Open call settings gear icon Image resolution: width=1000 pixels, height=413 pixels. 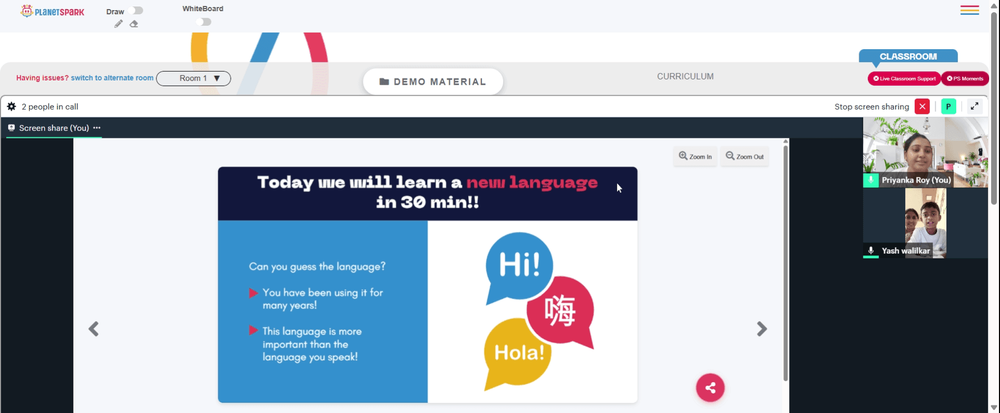pos(11,106)
